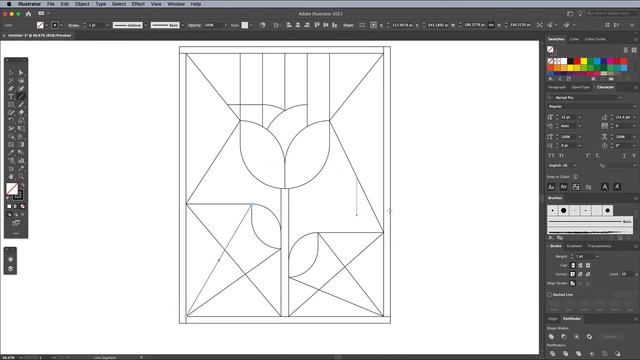Click Minus Front in Pathfinder

(564, 337)
